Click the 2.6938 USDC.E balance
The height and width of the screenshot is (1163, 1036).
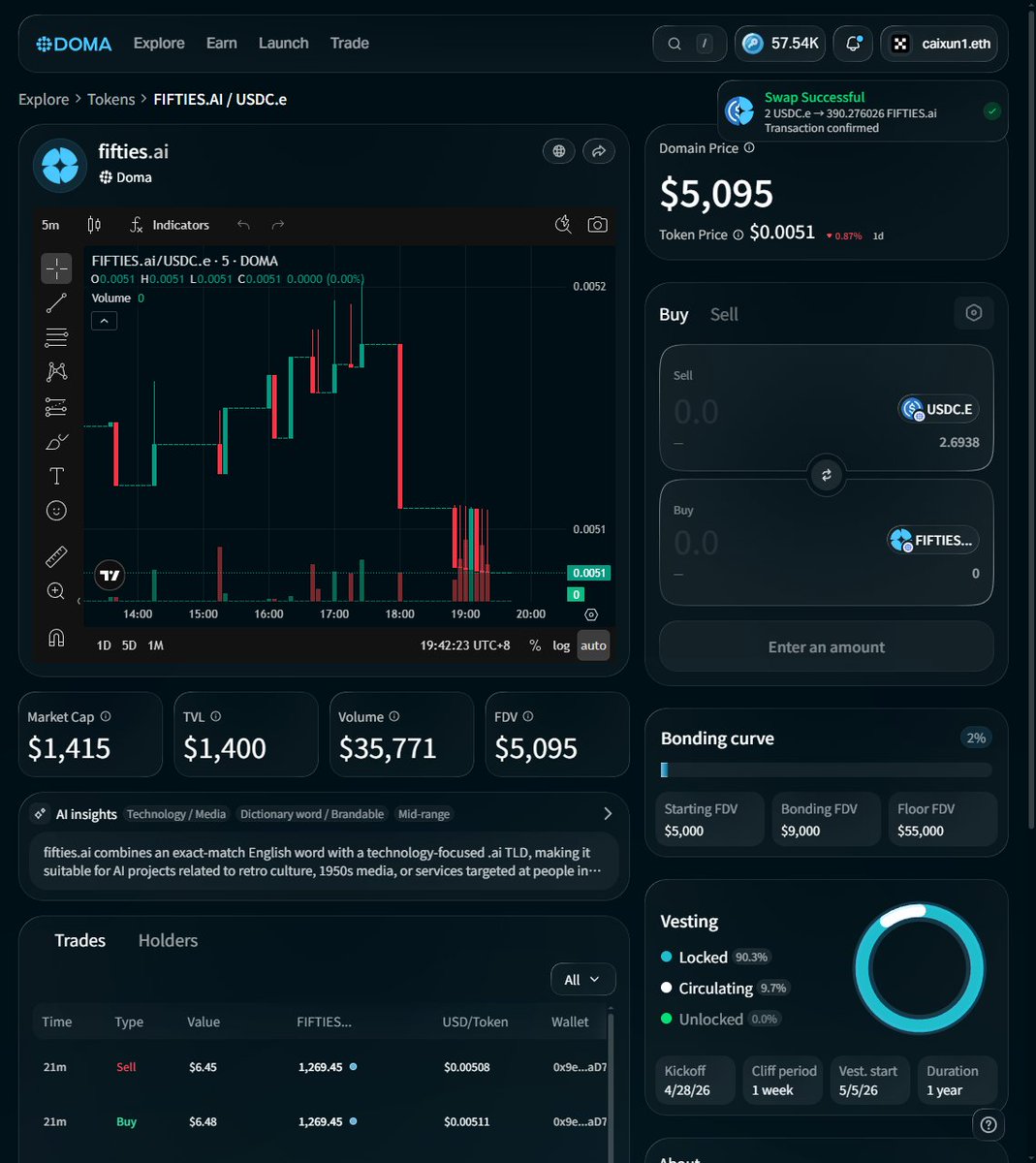(959, 442)
